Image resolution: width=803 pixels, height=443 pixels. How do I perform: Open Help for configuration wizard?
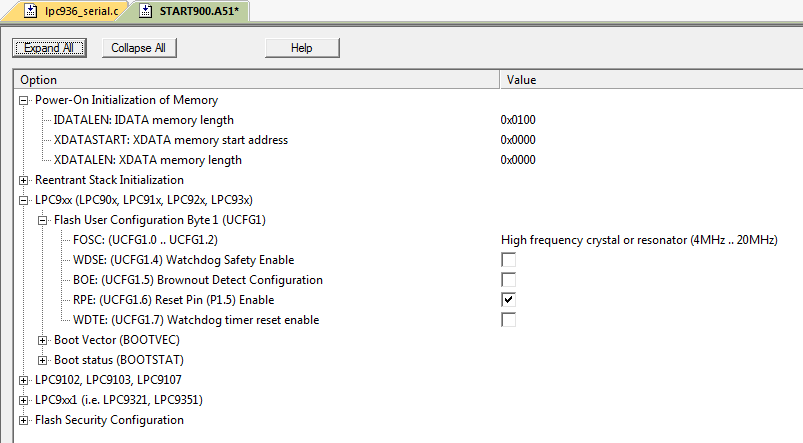pos(302,48)
